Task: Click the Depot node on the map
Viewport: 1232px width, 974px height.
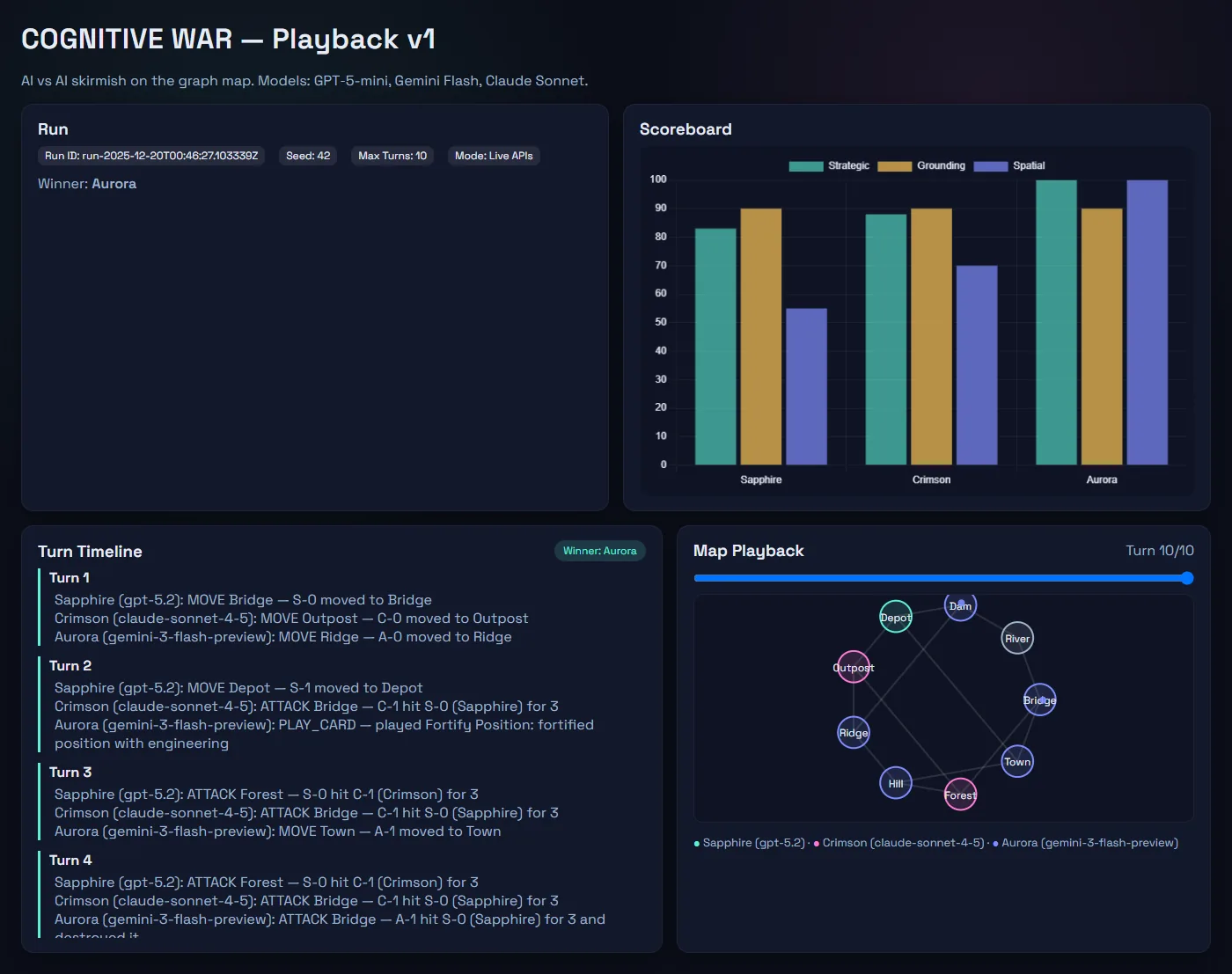Action: tap(896, 617)
